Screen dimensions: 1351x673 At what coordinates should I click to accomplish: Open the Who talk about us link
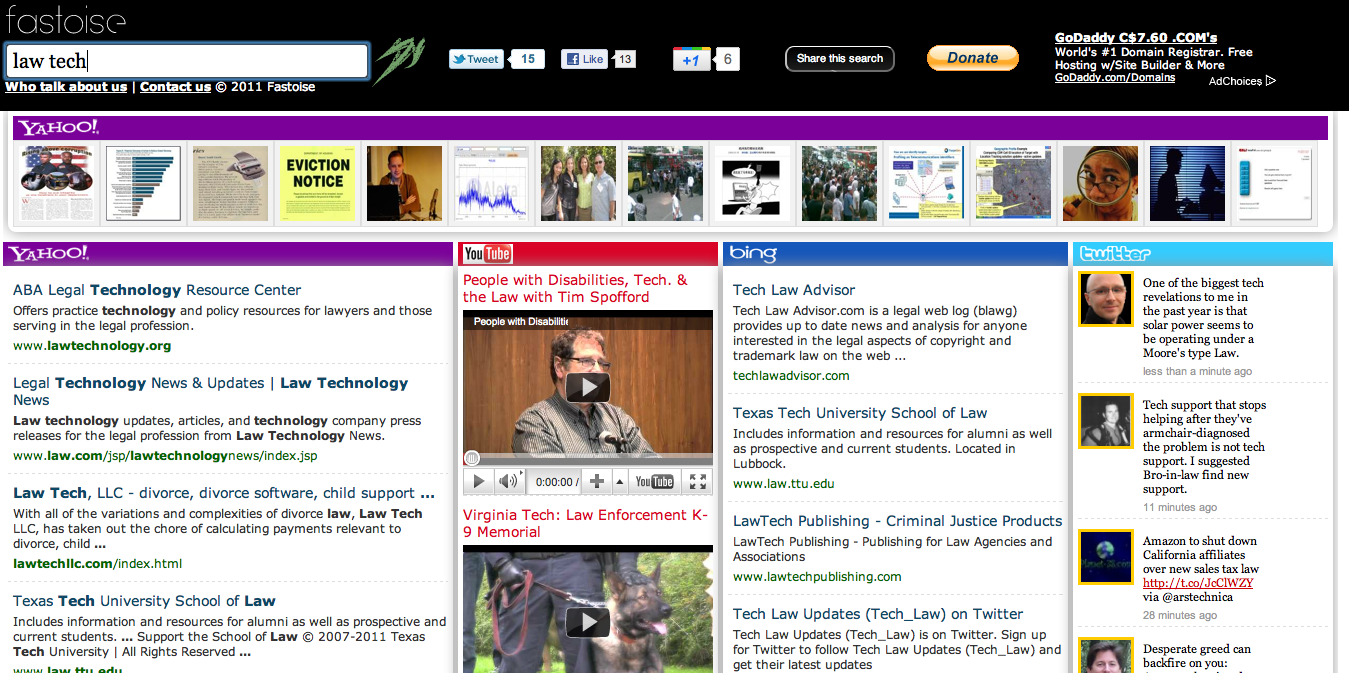click(x=66, y=87)
